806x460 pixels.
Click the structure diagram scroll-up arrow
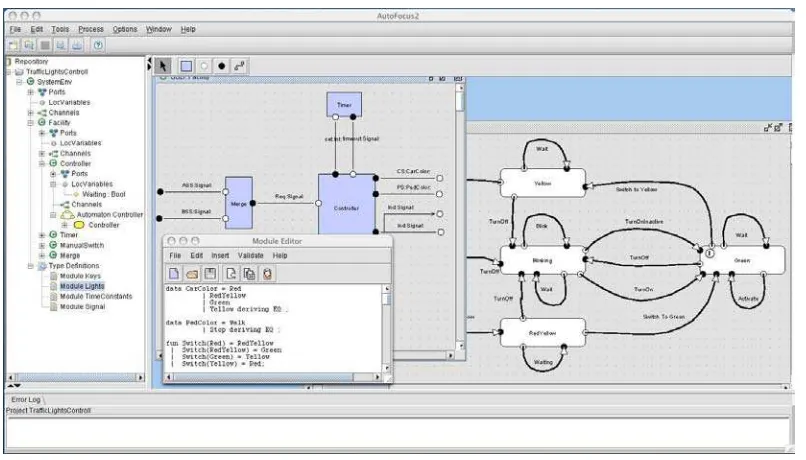pos(461,88)
